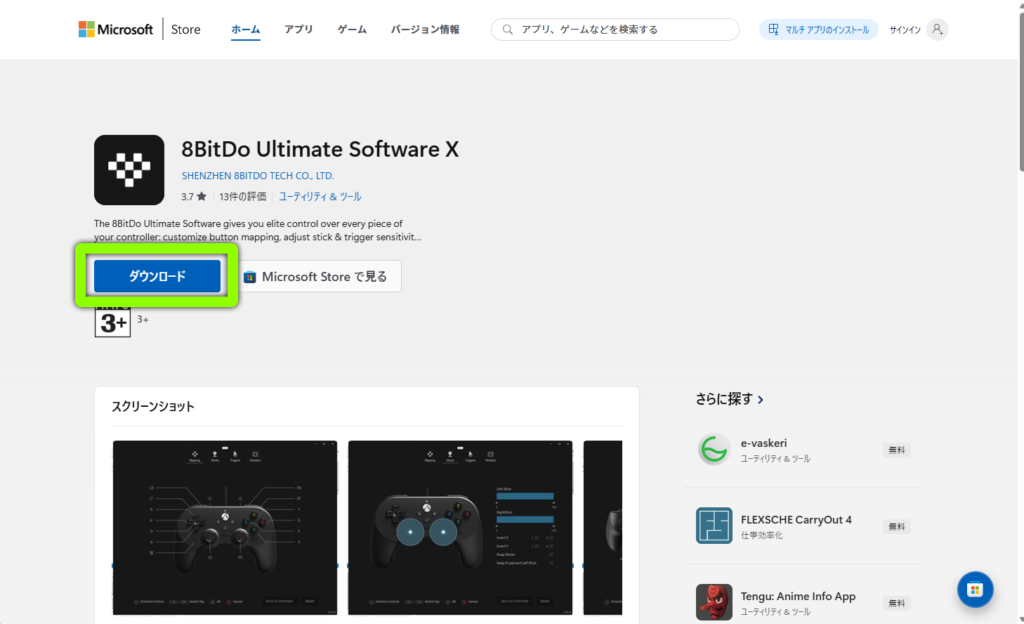Viewport: 1024px width, 624px height.
Task: Click the Microsoft logo icon
Action: [88, 29]
